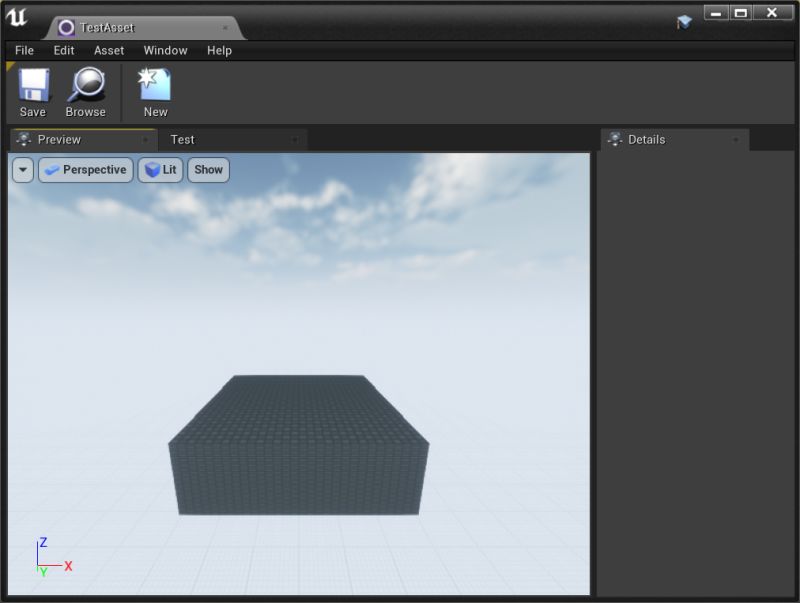Toggle Lit viewport shading mode
Screen dimensions: 800x603
tap(161, 170)
